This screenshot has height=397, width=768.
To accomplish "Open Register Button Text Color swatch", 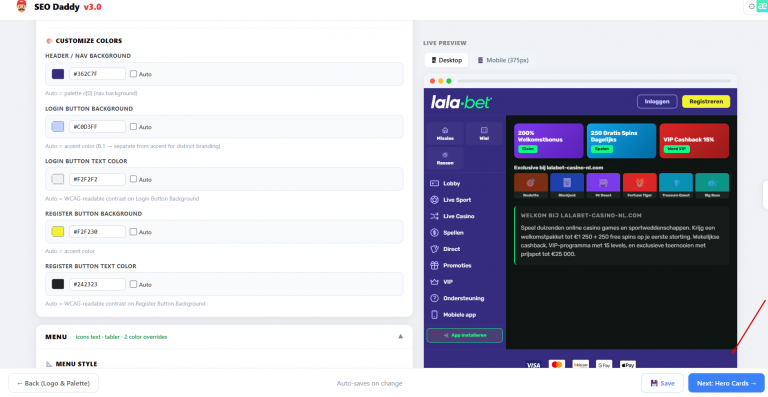I will pos(58,284).
